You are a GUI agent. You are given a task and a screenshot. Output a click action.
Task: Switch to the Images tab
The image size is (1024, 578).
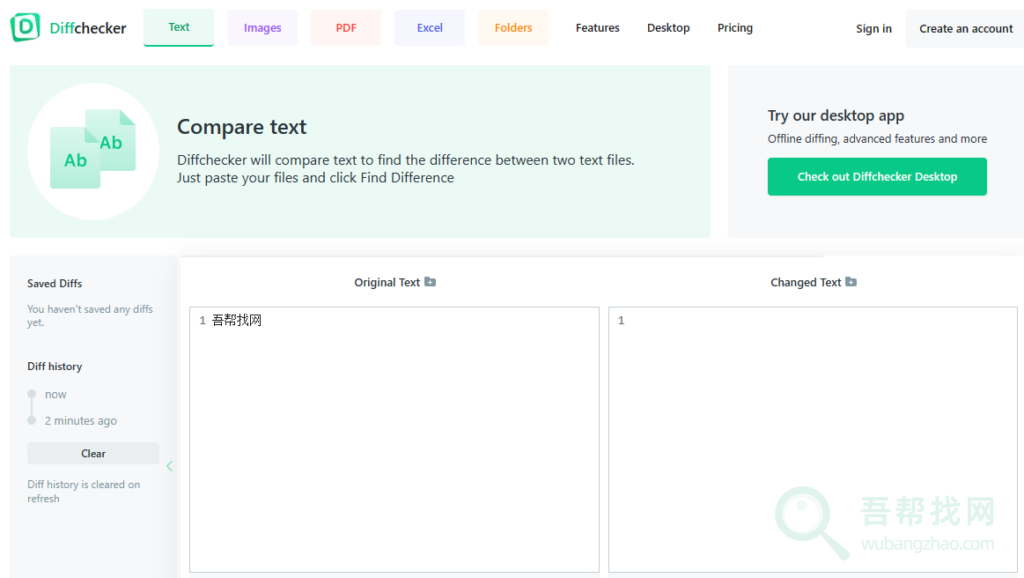(x=262, y=28)
